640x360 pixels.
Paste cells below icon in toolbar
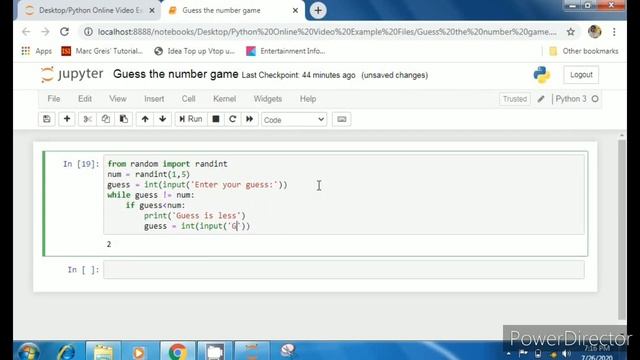click(x=124, y=119)
